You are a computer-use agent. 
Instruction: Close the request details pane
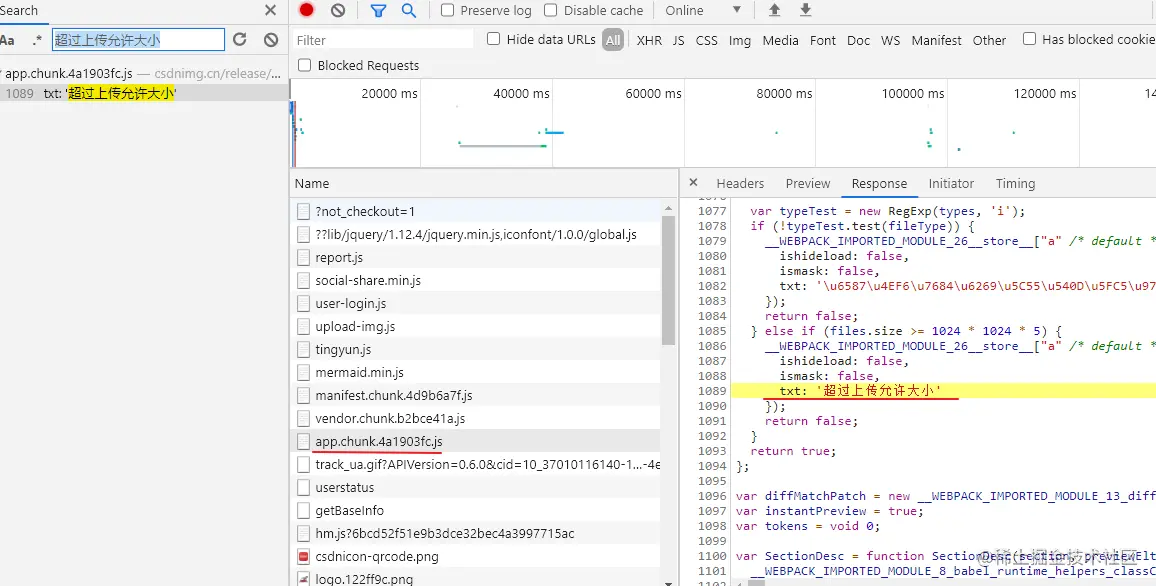click(692, 183)
